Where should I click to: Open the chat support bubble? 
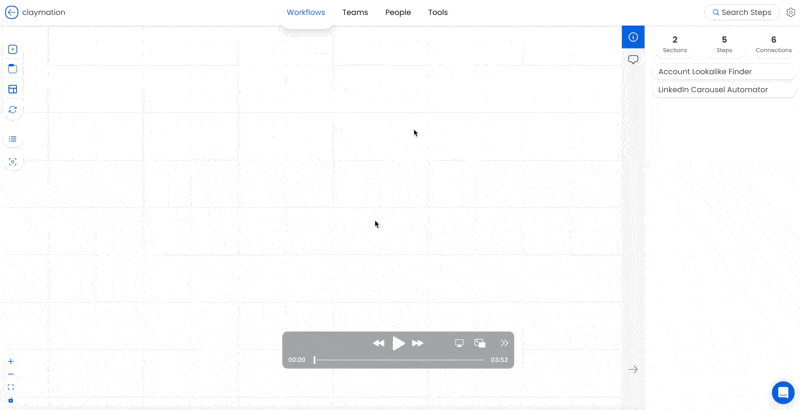click(783, 392)
